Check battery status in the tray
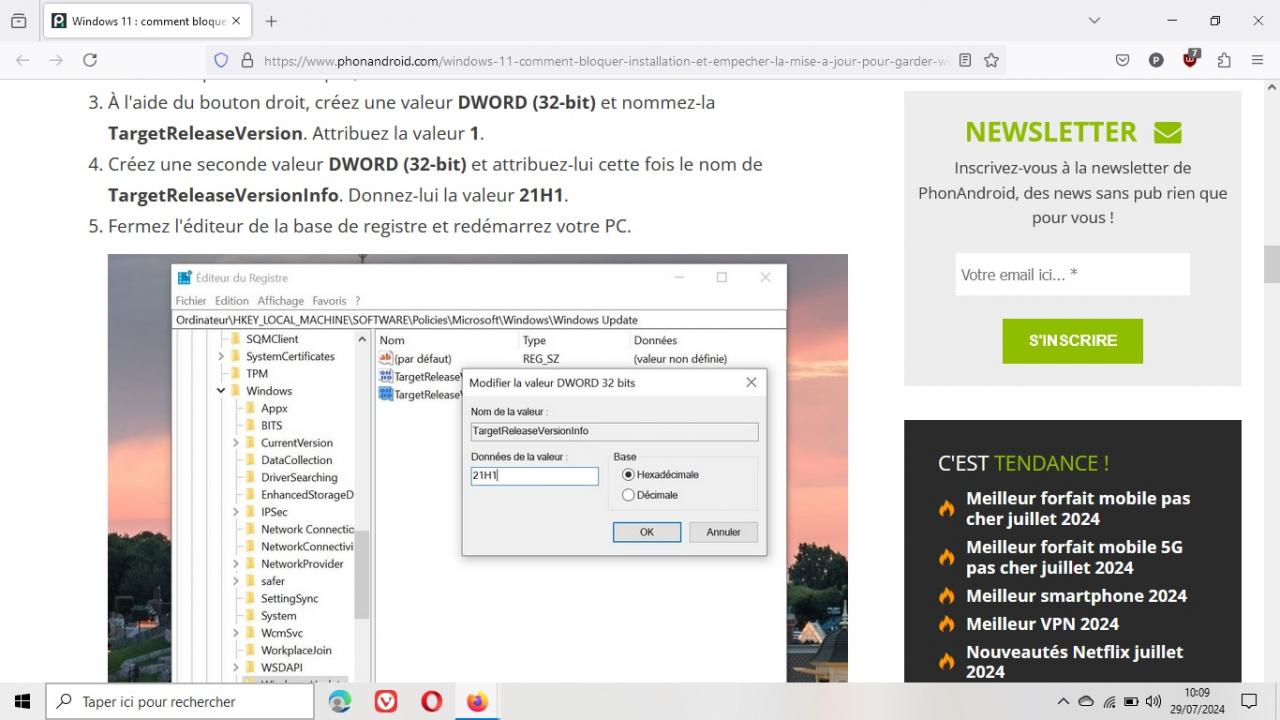 point(1131,702)
